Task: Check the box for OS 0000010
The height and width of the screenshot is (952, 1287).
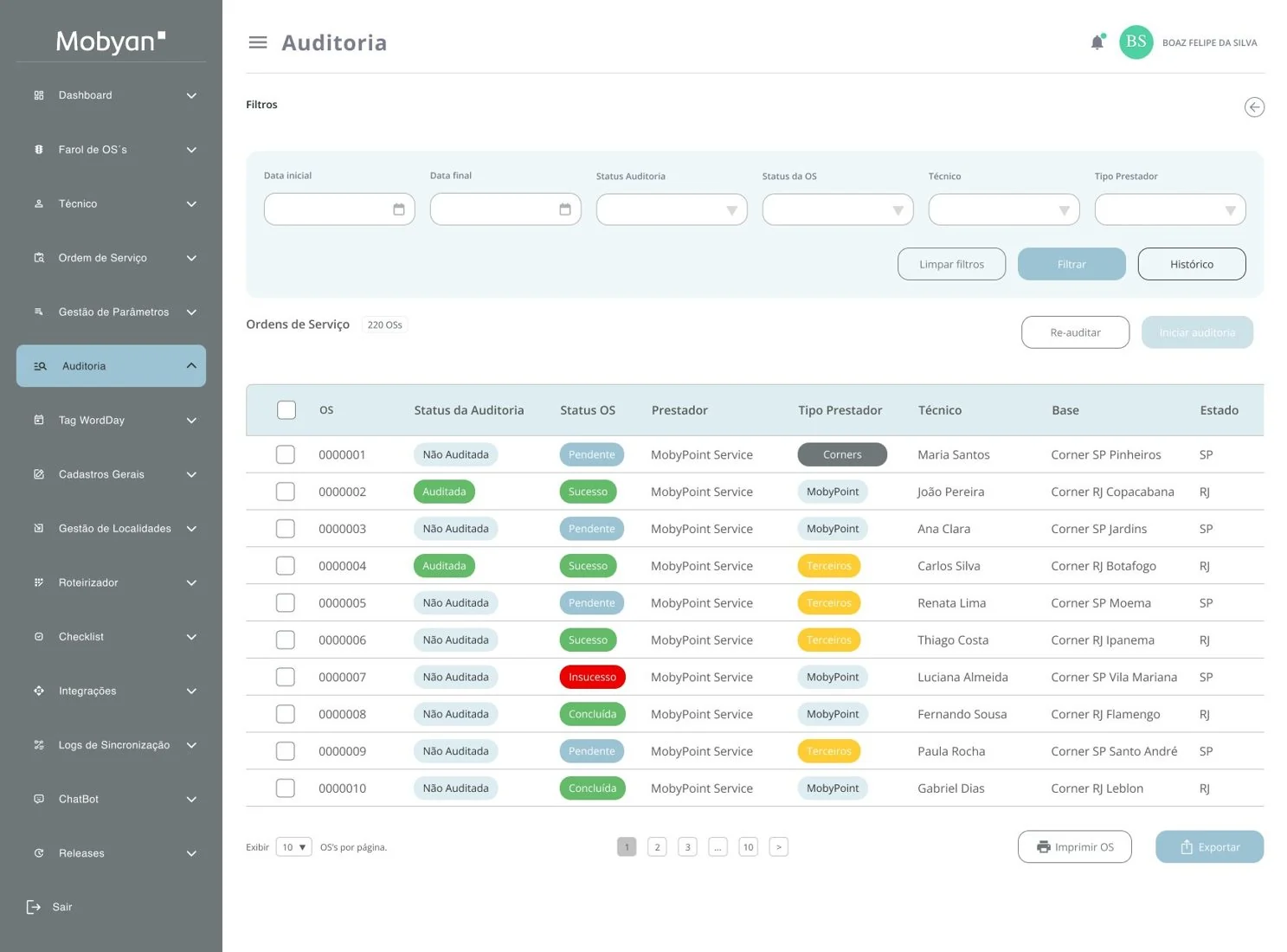Action: click(x=286, y=788)
